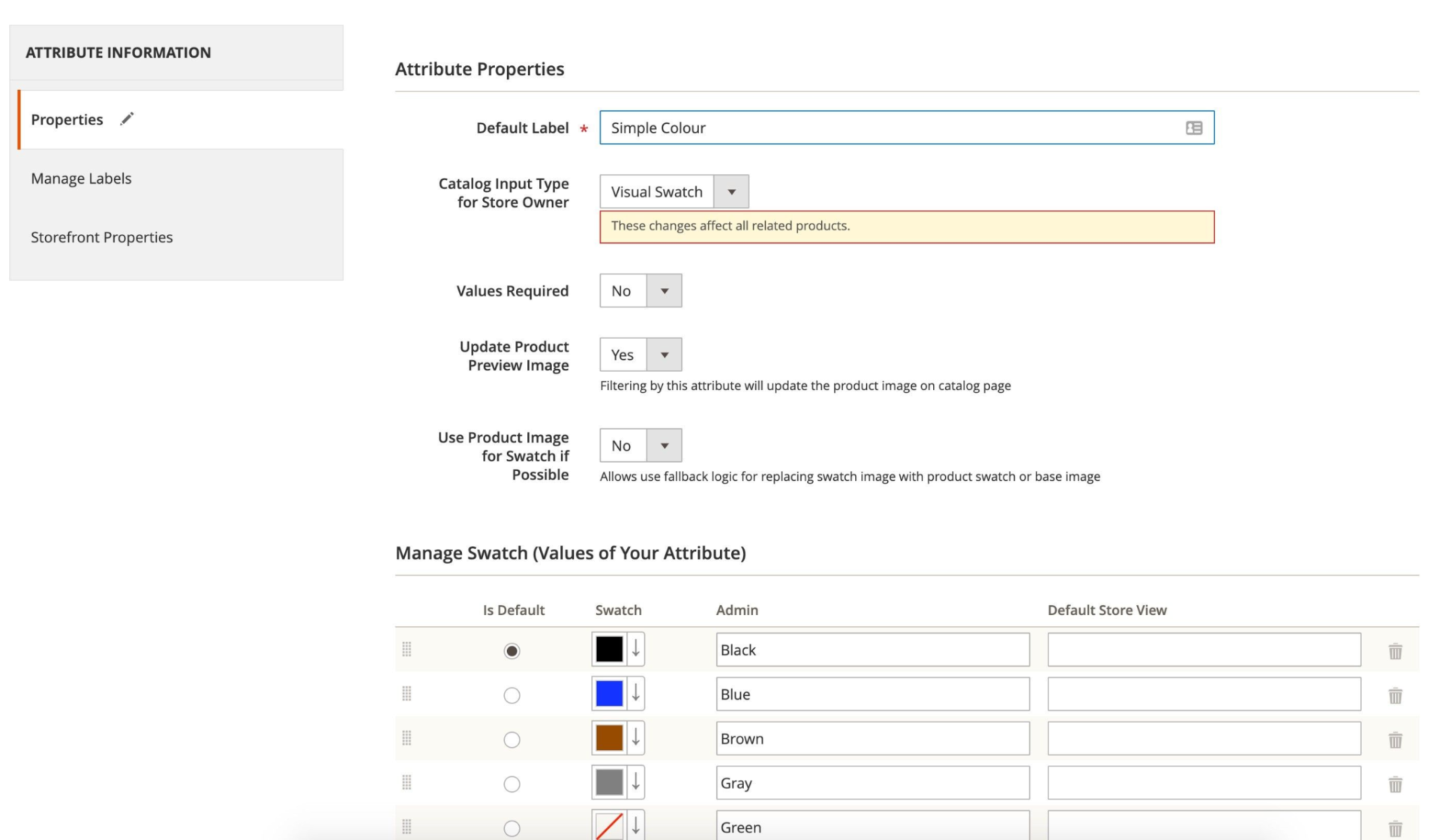The image size is (1440, 840).
Task: Delete the Gray swatch row
Action: pos(1396,784)
